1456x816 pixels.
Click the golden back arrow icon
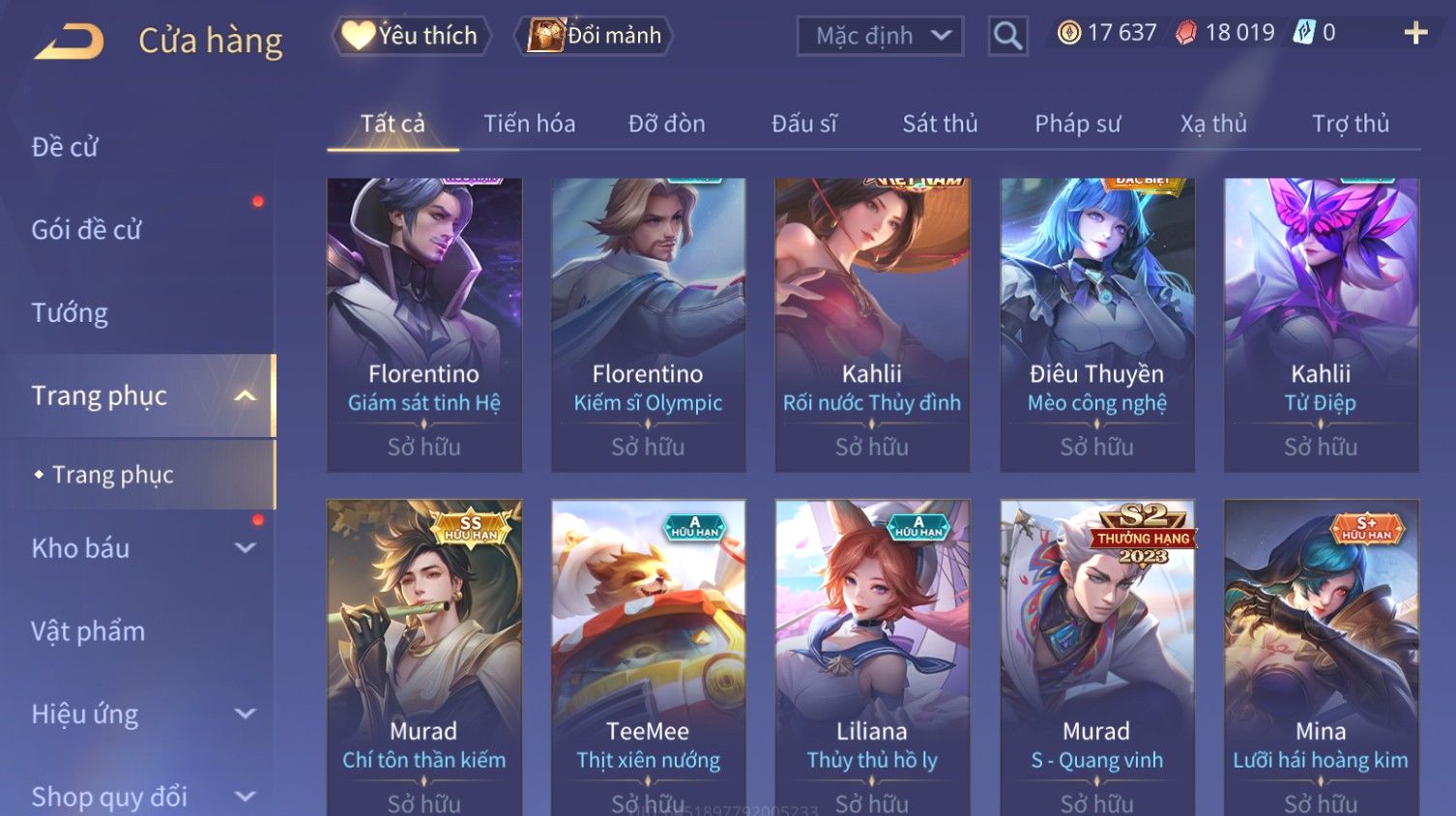(70, 42)
